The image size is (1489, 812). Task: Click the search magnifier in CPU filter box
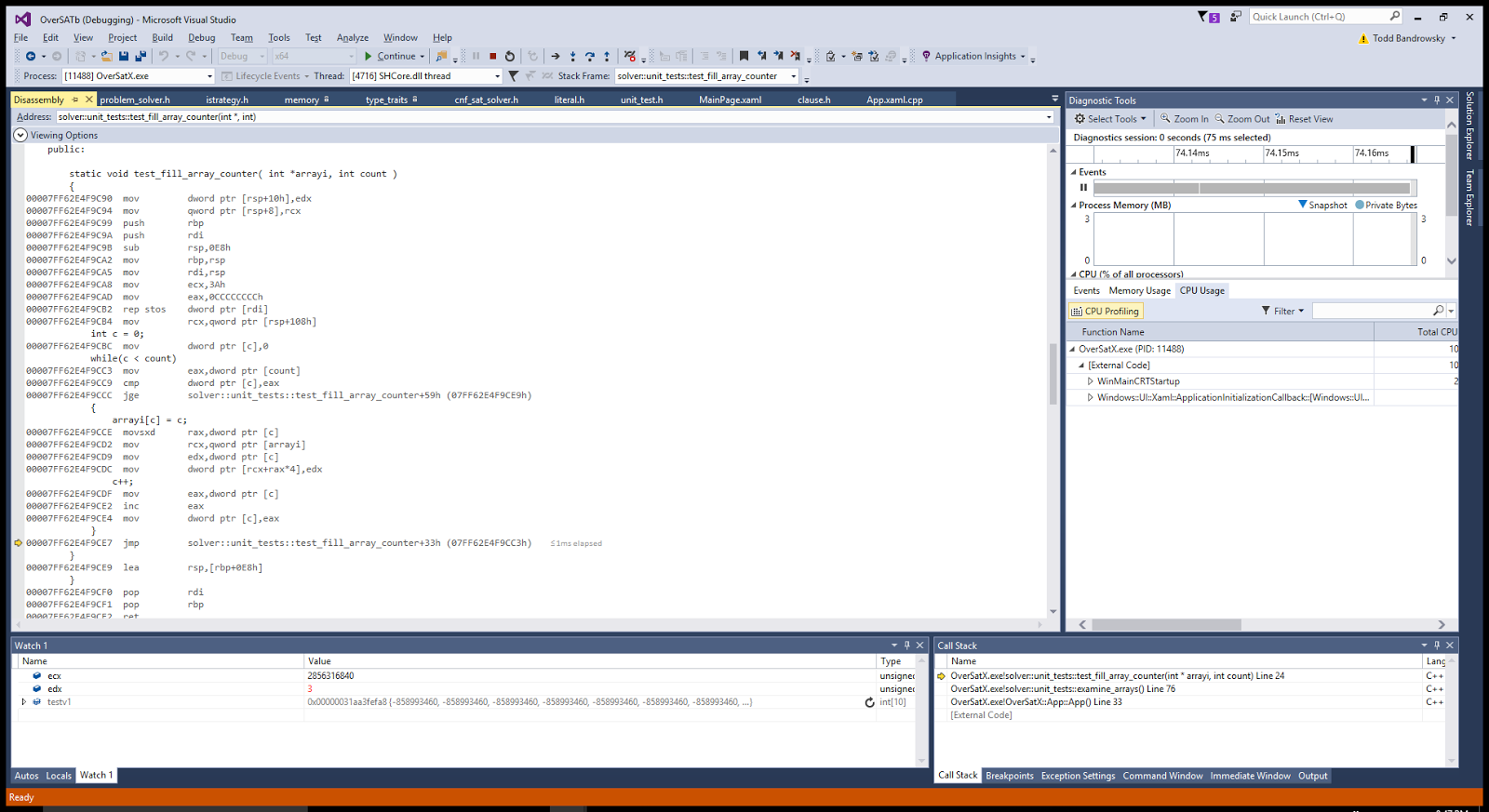tap(1439, 311)
